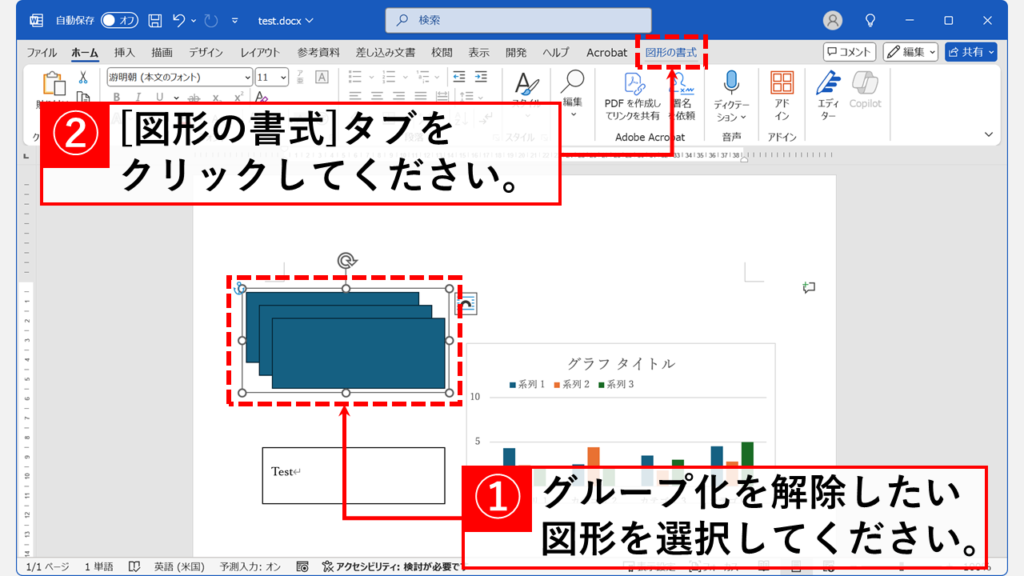This screenshot has width=1024, height=576.
Task: Switch to the 挿入 tab
Action: point(124,52)
